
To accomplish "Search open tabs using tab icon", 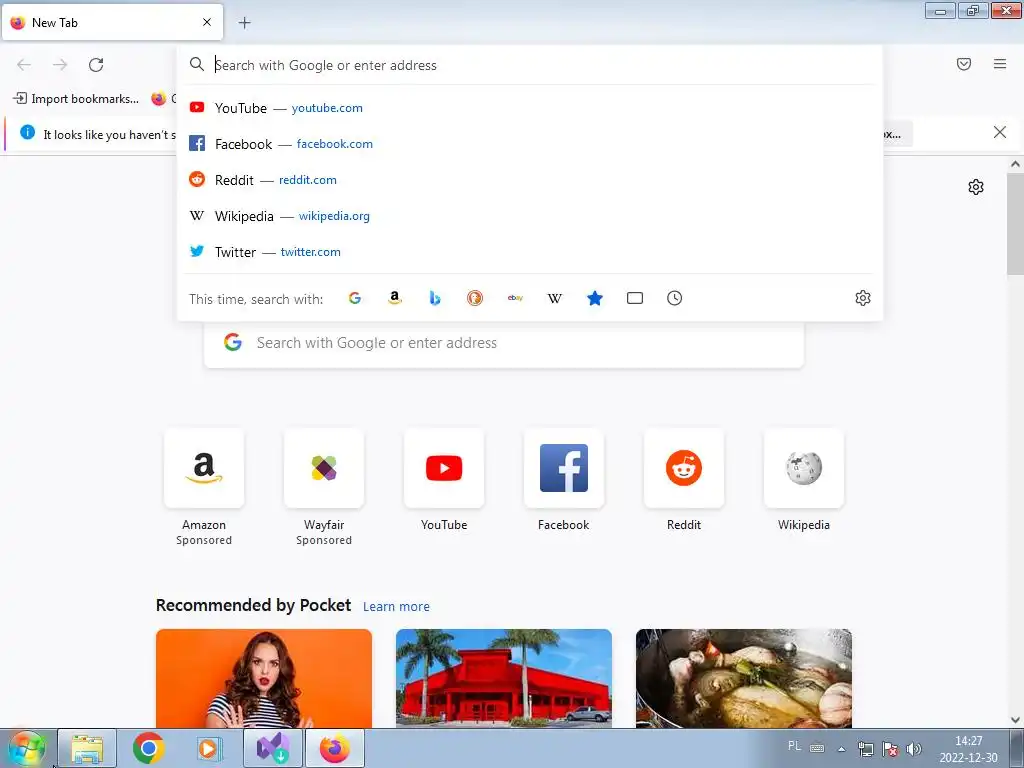I will click(635, 298).
